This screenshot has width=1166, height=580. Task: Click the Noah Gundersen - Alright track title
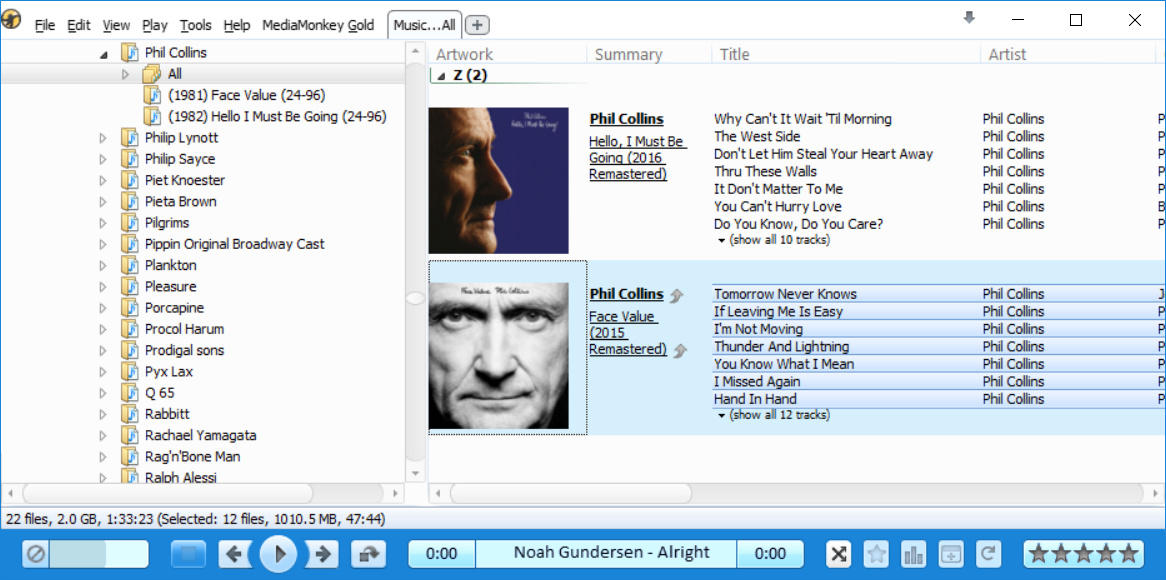(x=611, y=552)
